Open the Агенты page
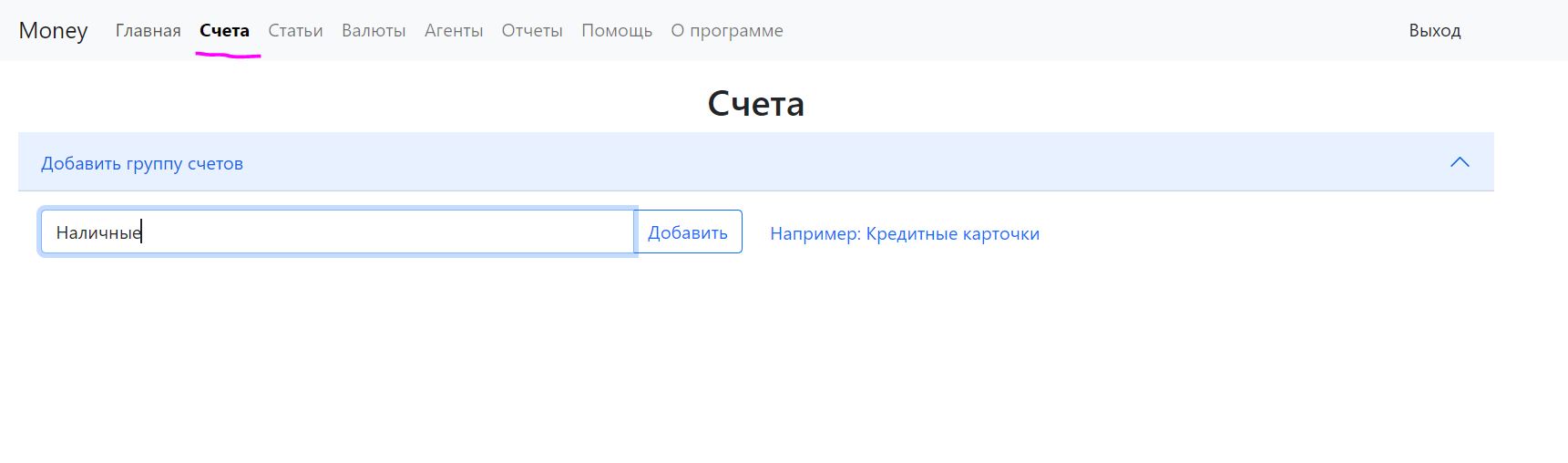 [x=454, y=30]
